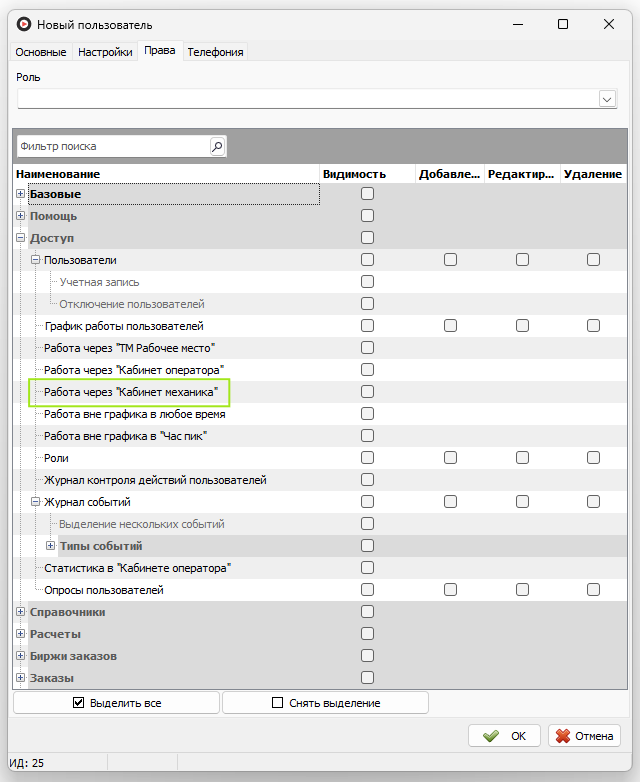
Task: Switch to the Настройки tab
Action: point(105,52)
